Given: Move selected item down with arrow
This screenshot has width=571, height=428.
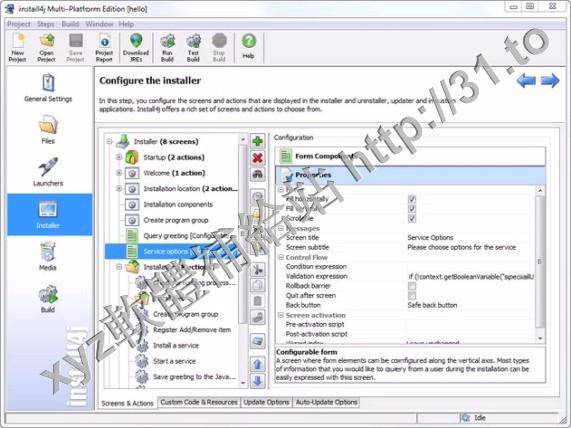Looking at the screenshot, I should (258, 381).
